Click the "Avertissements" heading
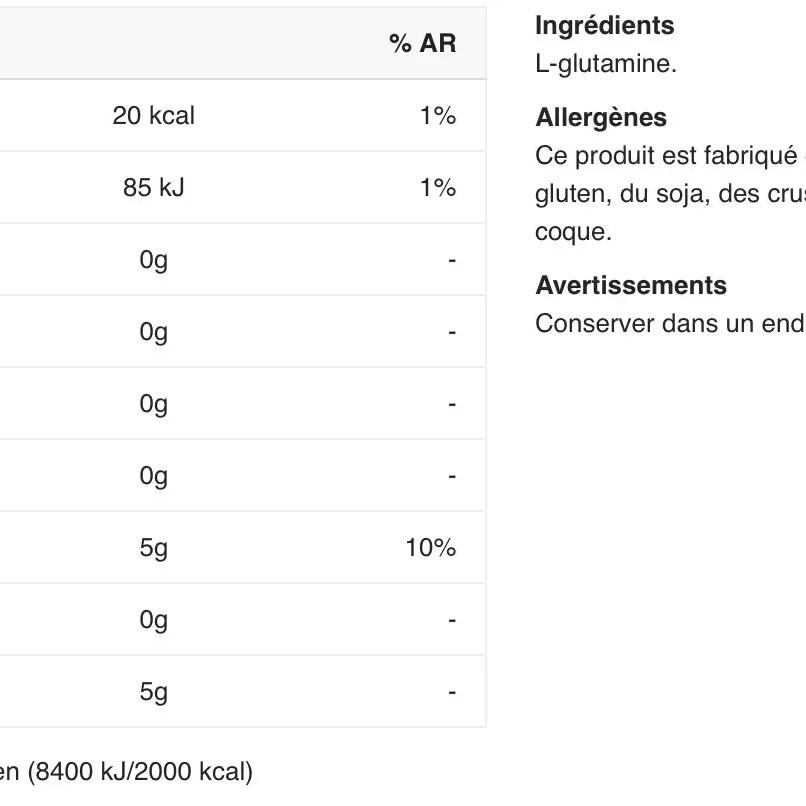 point(631,286)
